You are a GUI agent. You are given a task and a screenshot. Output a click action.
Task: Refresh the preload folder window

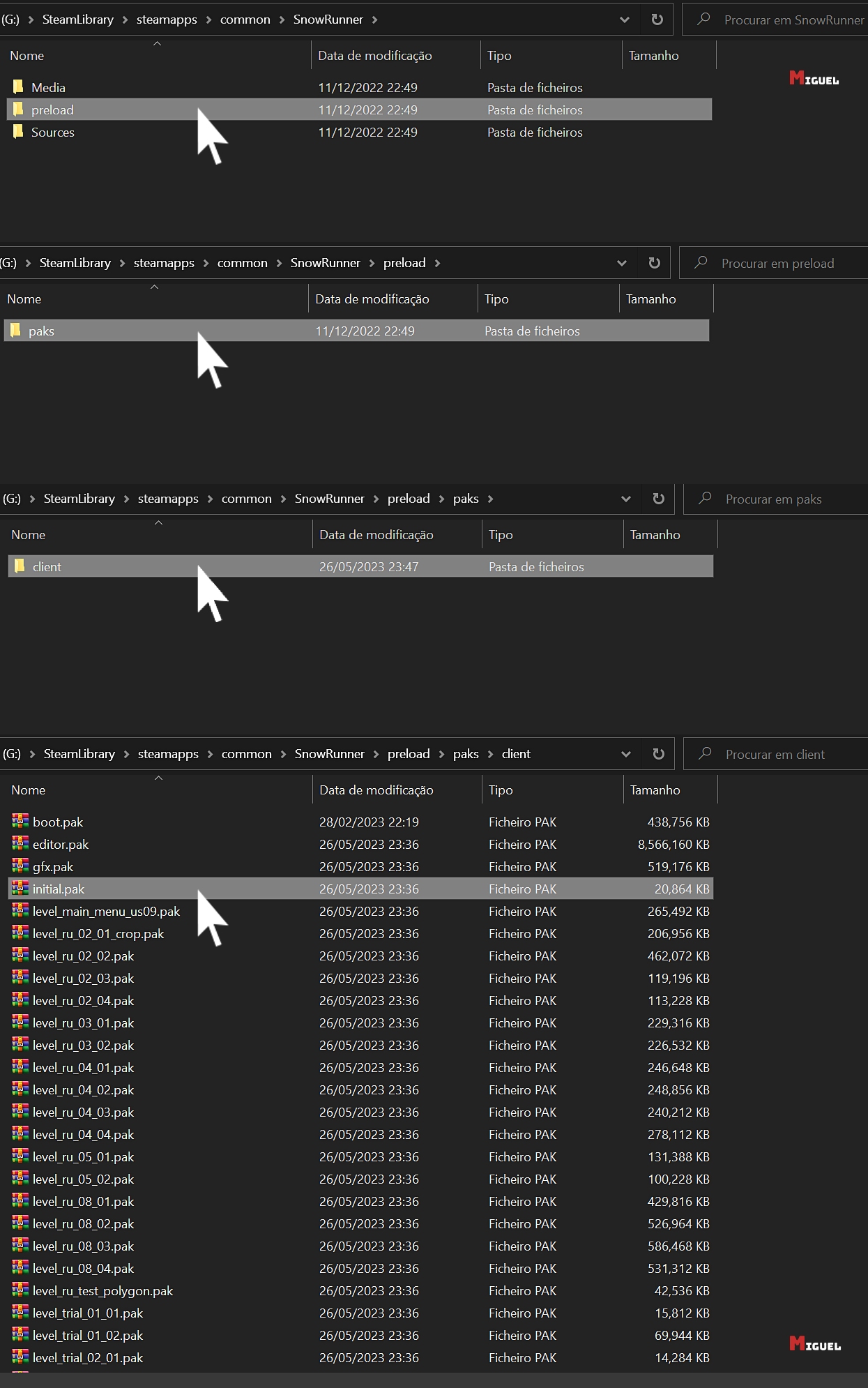(654, 263)
